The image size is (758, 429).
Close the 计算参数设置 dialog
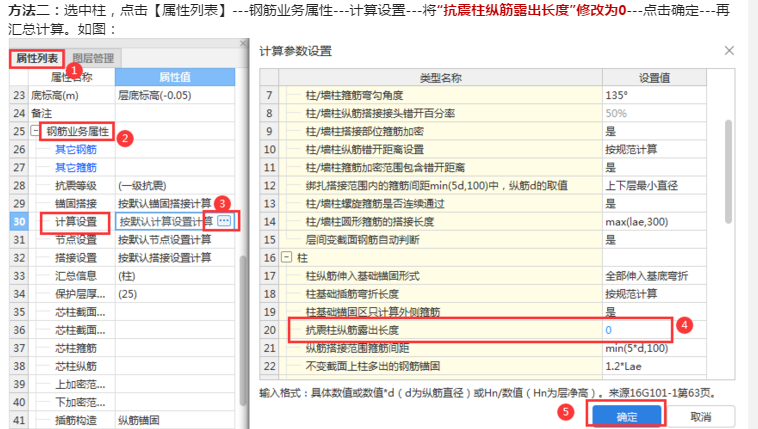(x=729, y=50)
